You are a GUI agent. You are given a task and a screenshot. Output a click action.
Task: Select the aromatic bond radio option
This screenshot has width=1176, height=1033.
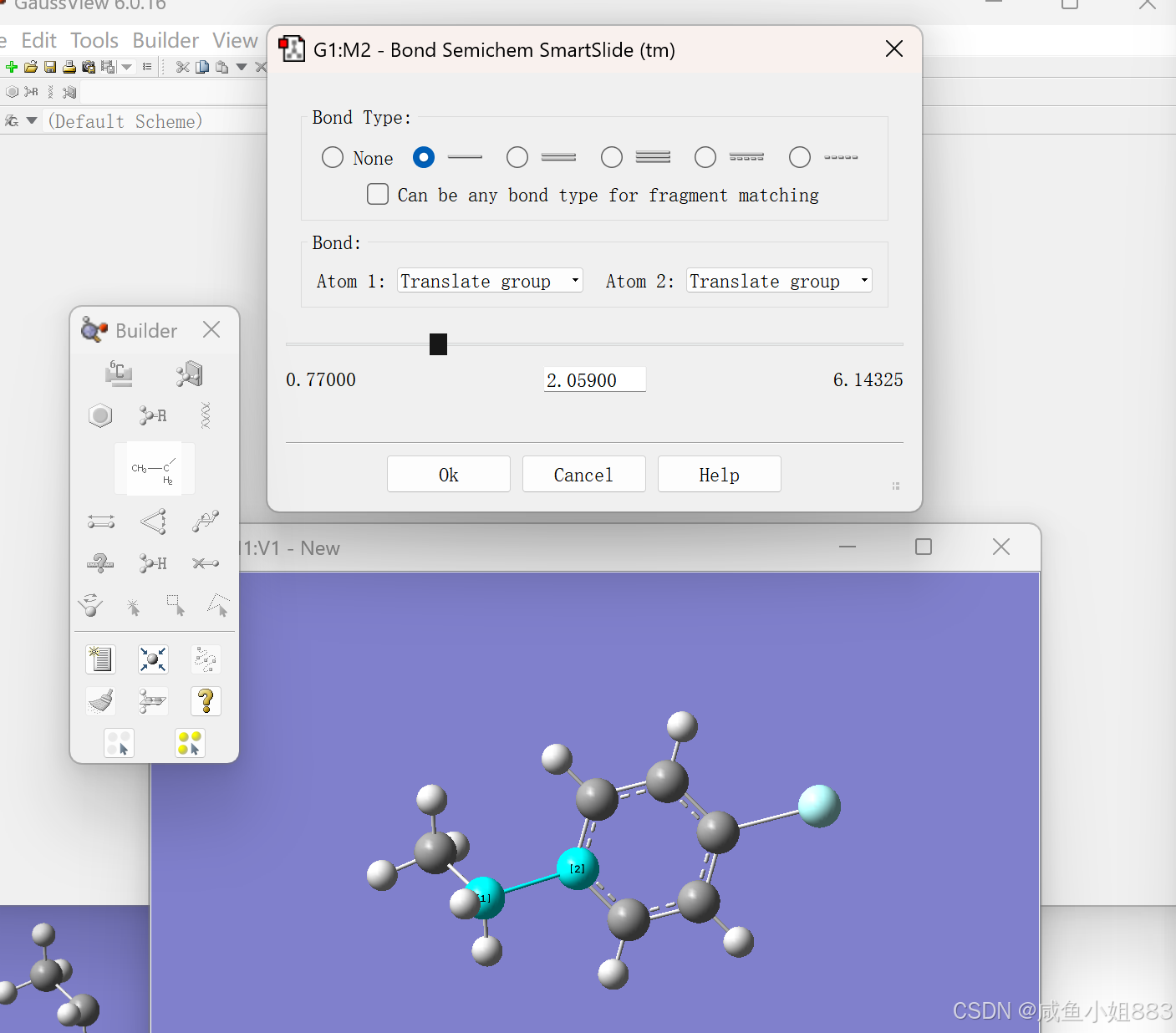click(x=705, y=157)
